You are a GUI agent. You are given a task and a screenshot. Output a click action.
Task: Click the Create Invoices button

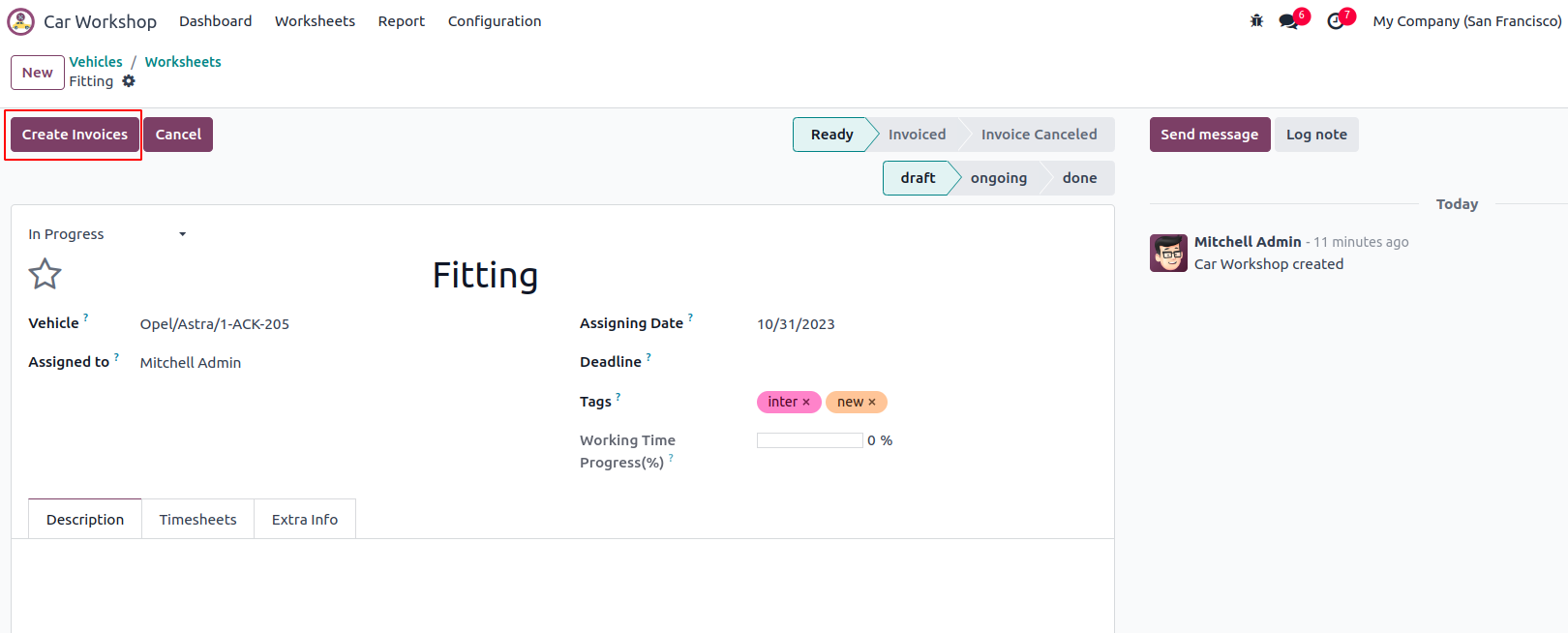point(75,135)
